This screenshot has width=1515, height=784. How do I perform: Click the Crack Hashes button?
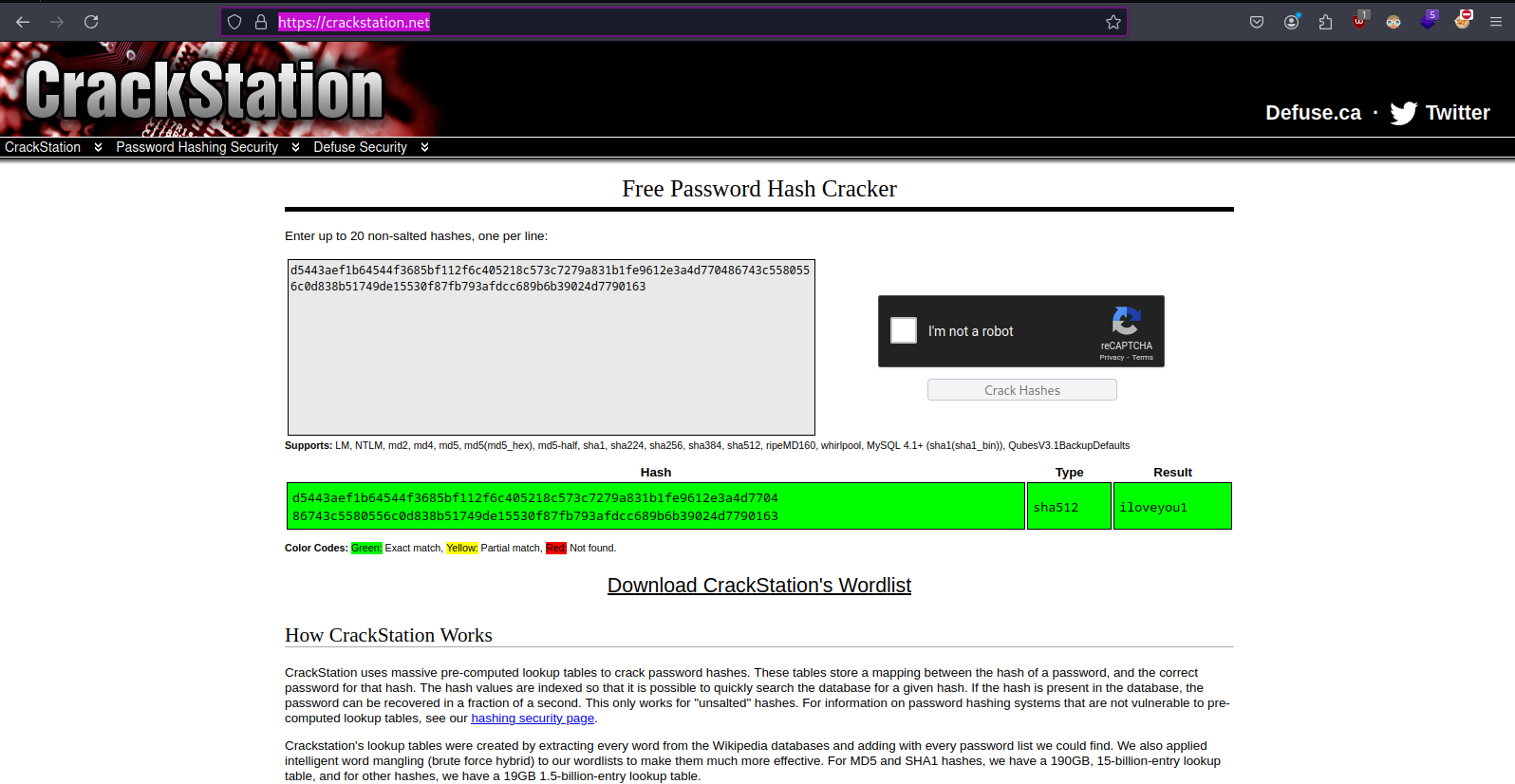click(1022, 390)
